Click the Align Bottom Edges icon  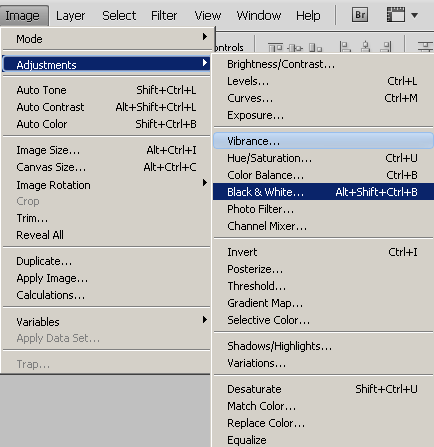[315, 48]
